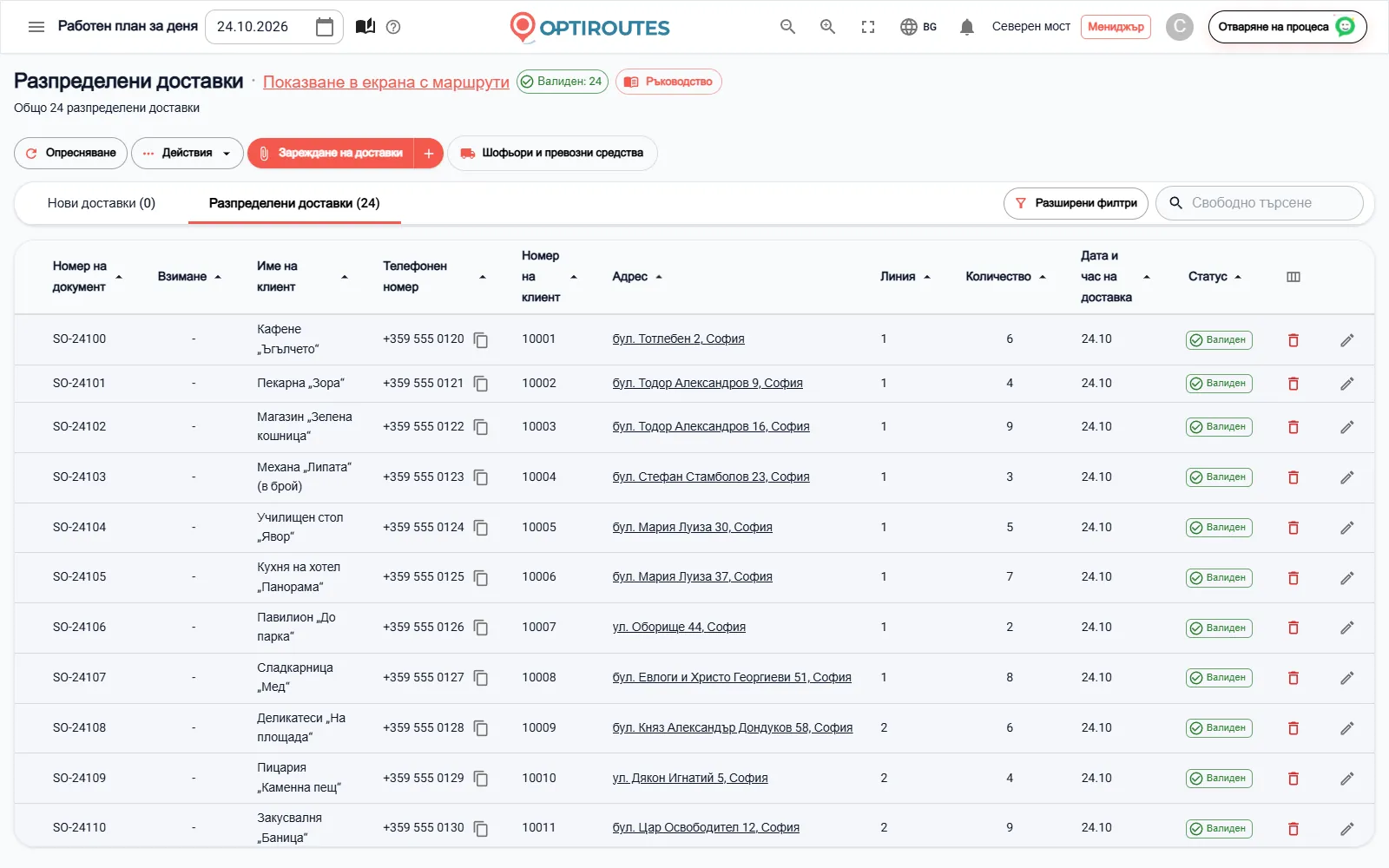Click the Валиден: 24 badge
Viewport: 1389px width, 868px height.
563,82
